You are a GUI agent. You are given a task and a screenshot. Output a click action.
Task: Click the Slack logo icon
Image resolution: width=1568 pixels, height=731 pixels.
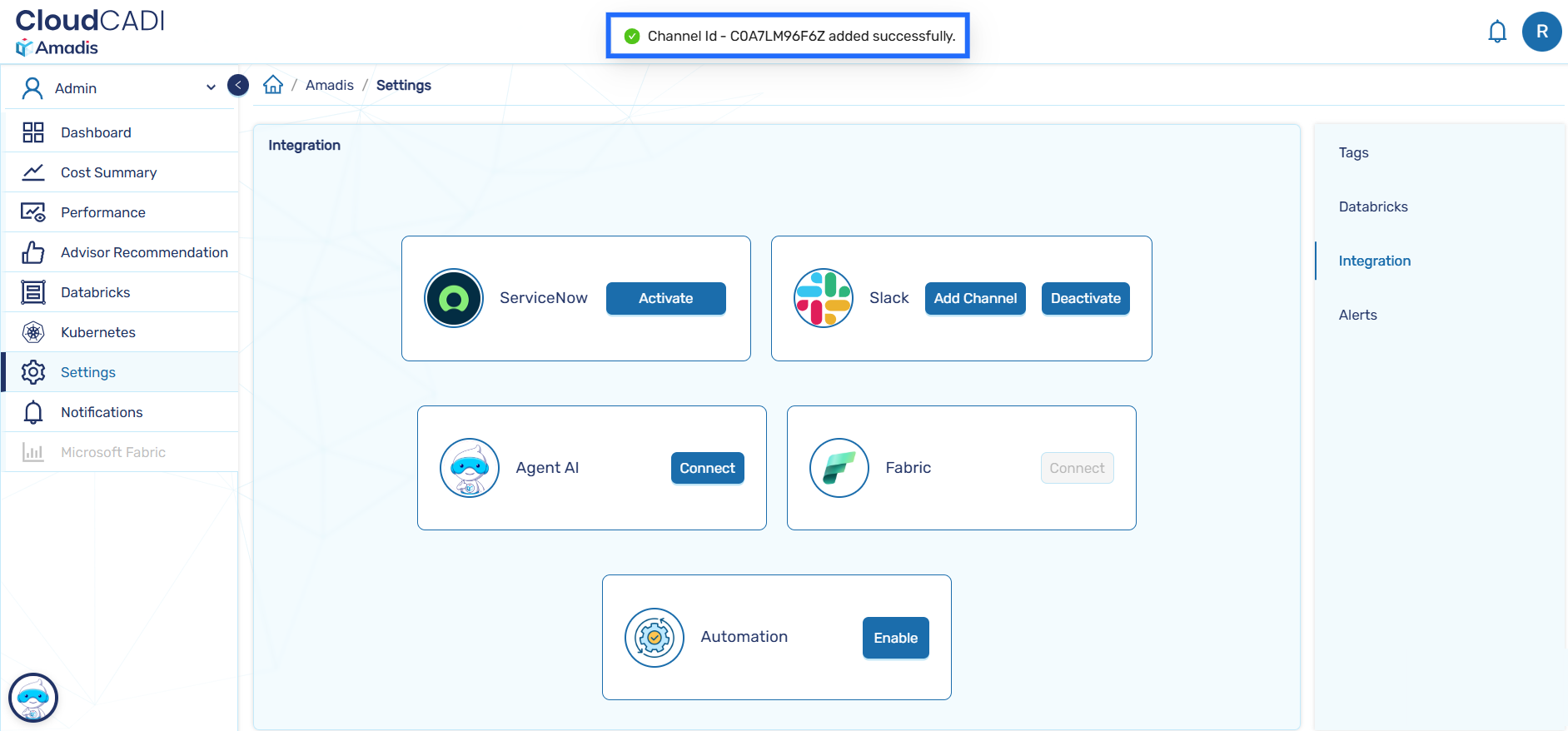pos(823,298)
